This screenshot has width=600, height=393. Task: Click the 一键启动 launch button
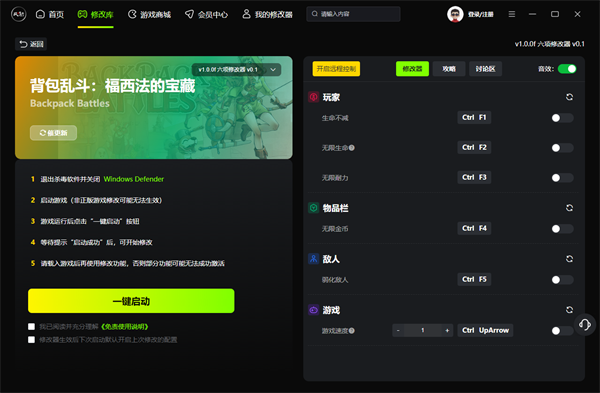click(x=131, y=301)
